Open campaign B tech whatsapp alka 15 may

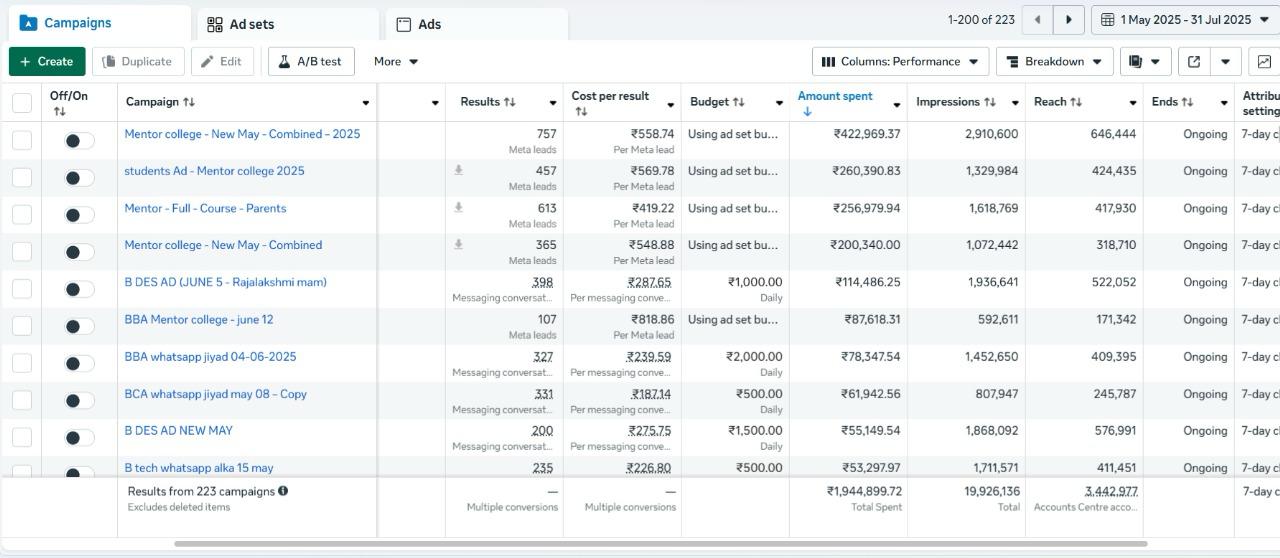click(x=199, y=467)
